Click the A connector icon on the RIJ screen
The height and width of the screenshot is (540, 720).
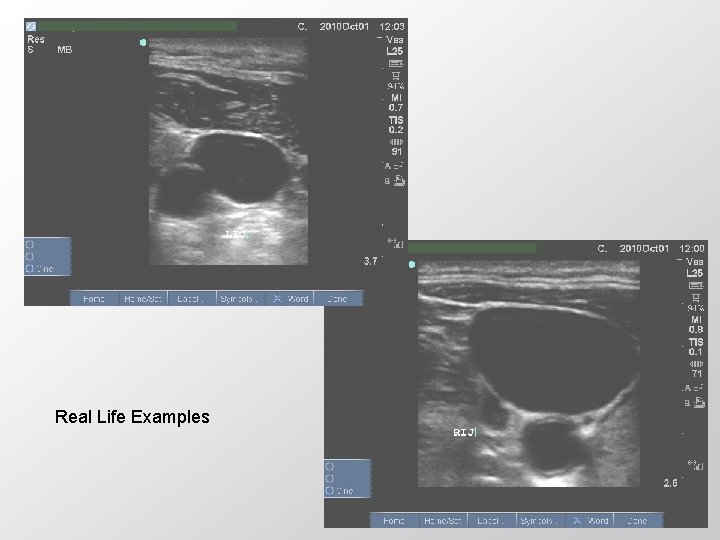[x=694, y=388]
